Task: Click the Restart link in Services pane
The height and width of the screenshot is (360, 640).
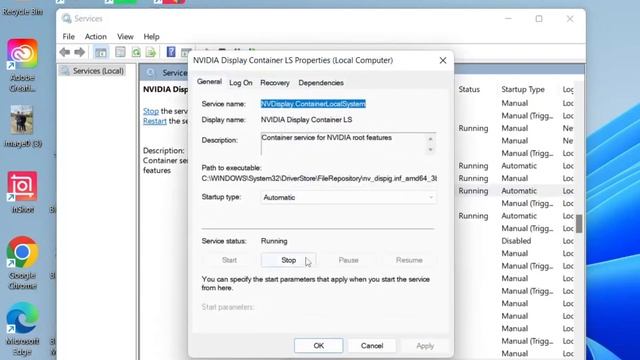Action: [155, 121]
